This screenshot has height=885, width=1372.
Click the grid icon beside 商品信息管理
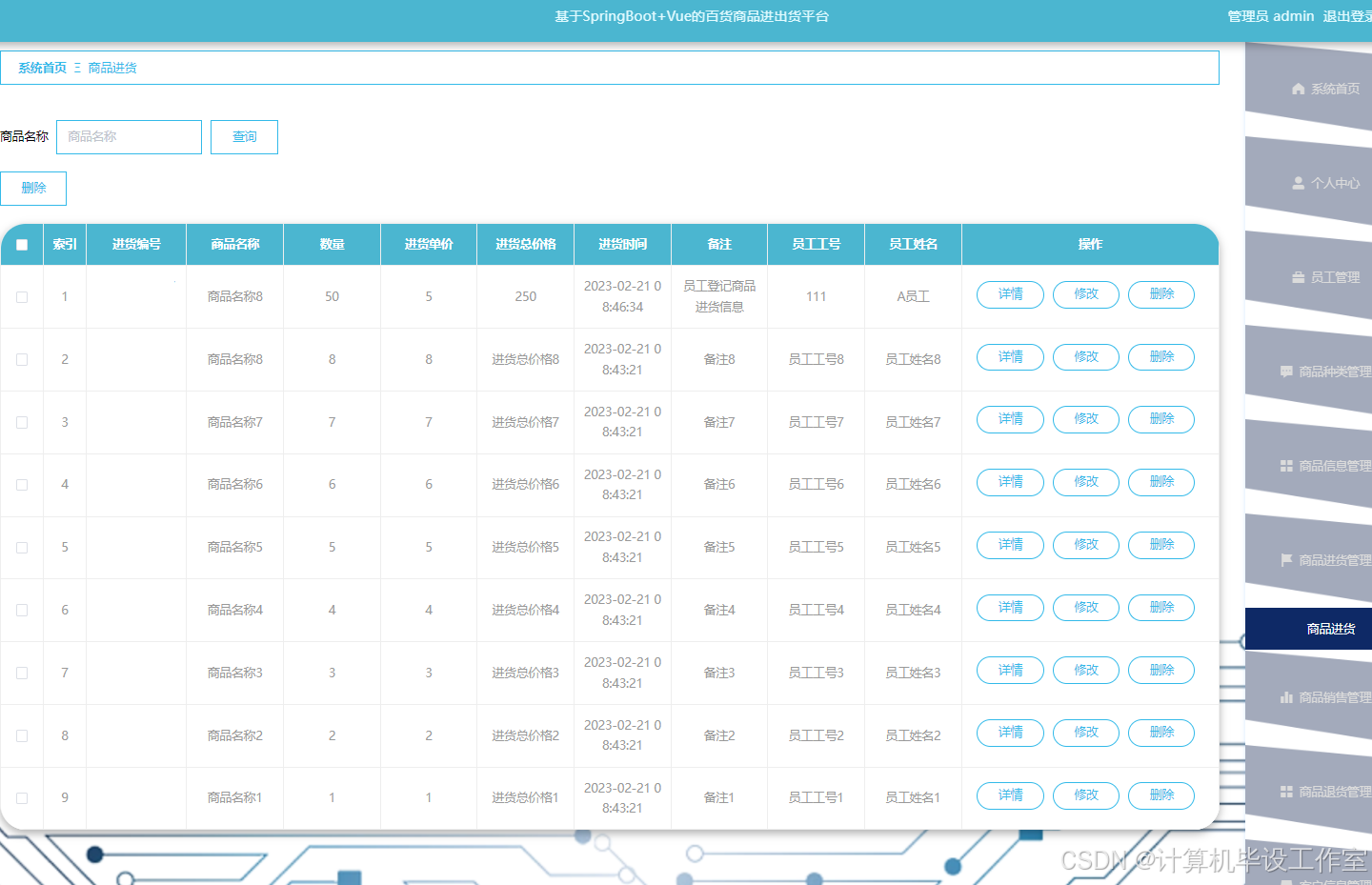click(1286, 466)
